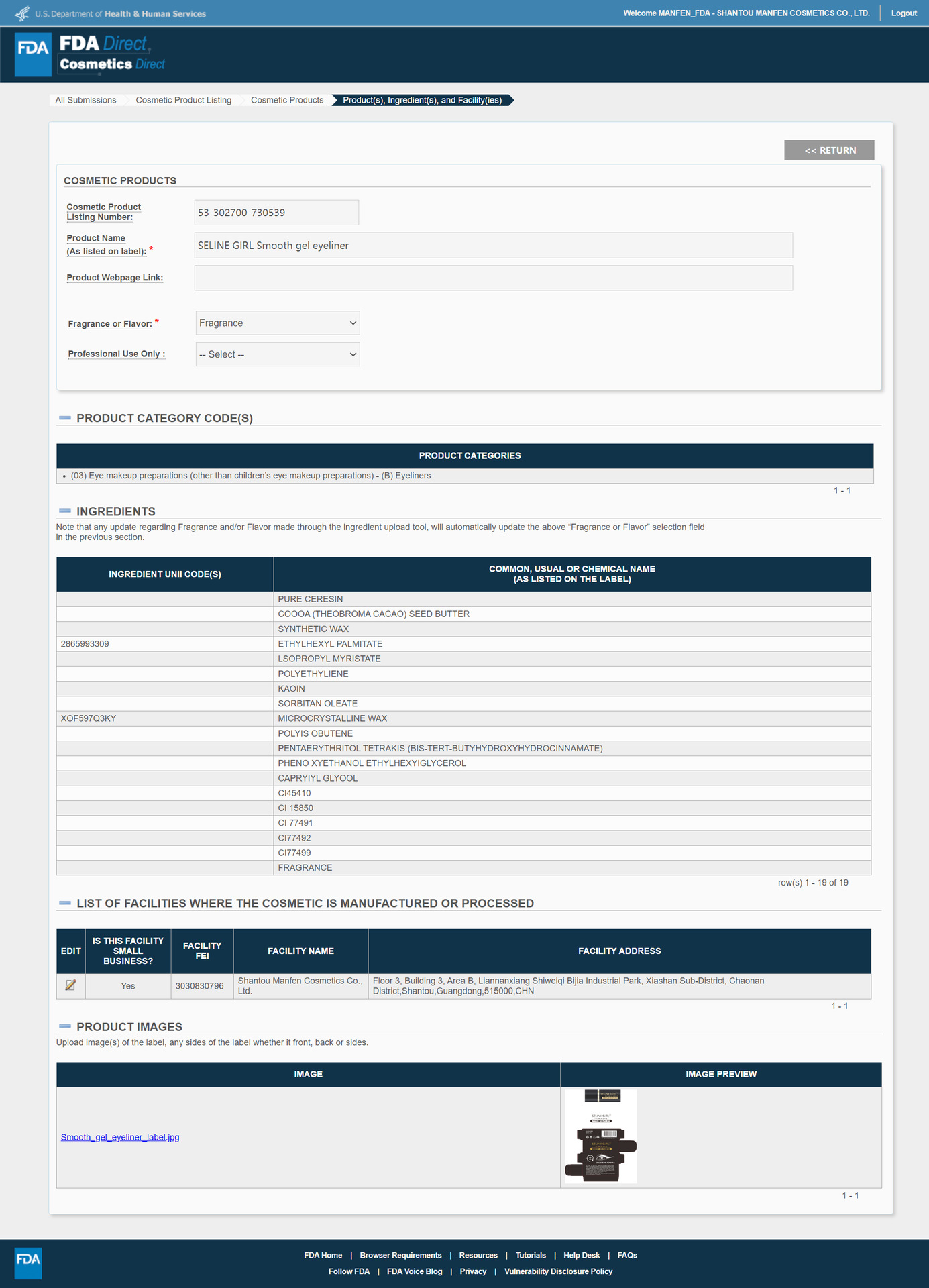
Task: Click the Facility Address column header
Action: point(620,951)
